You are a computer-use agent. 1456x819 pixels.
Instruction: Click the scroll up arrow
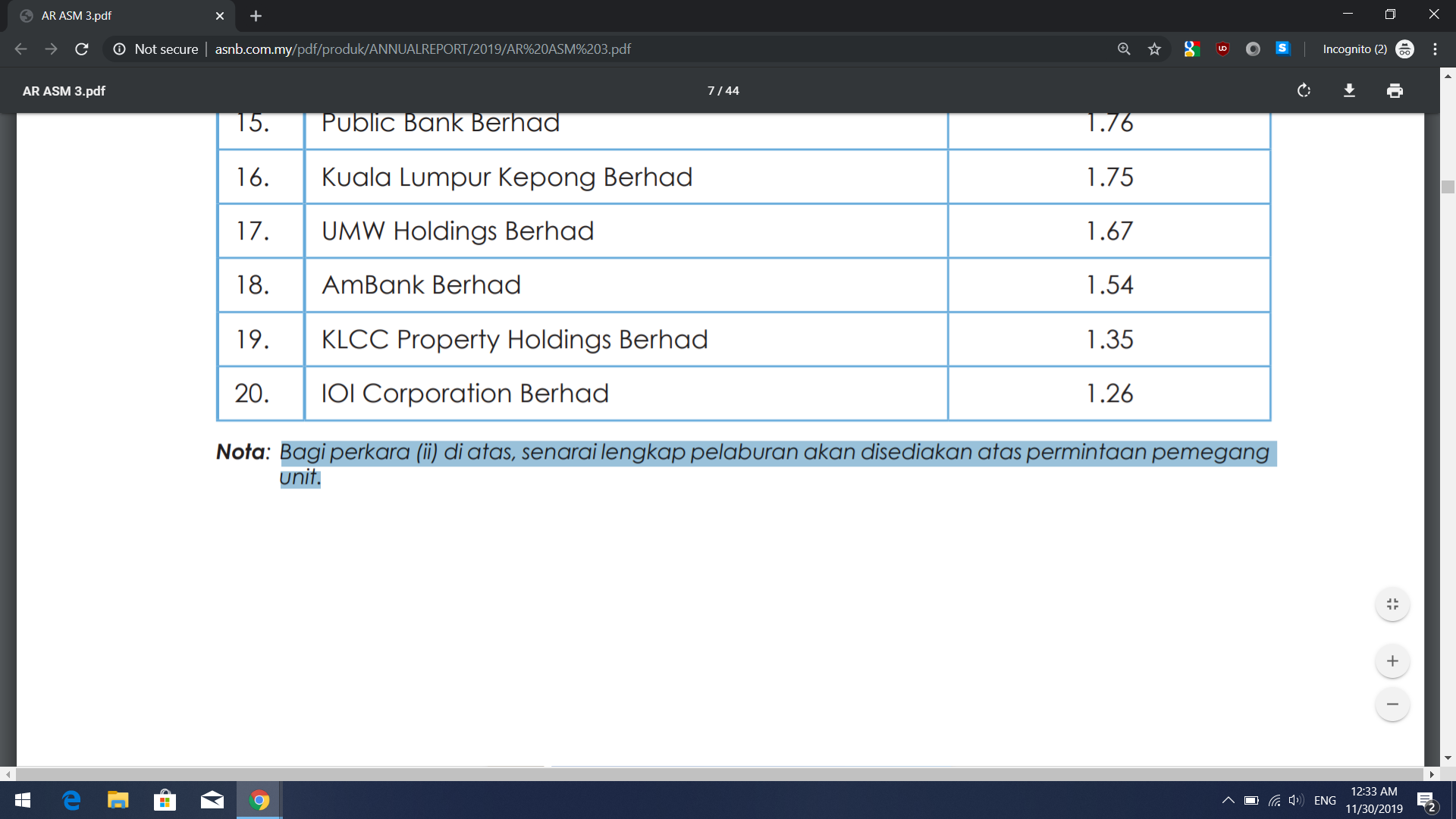click(x=1448, y=76)
